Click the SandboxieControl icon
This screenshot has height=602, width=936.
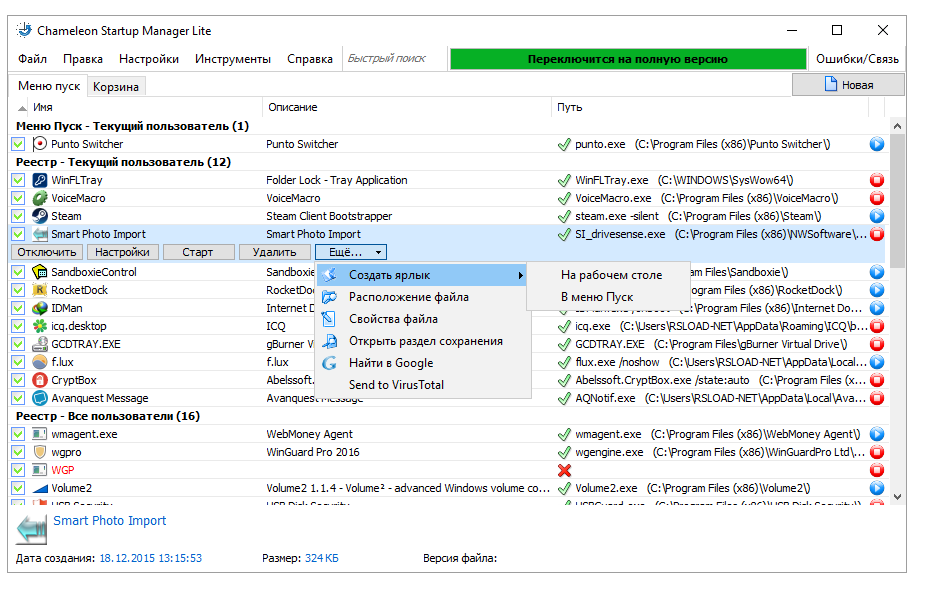(39, 272)
